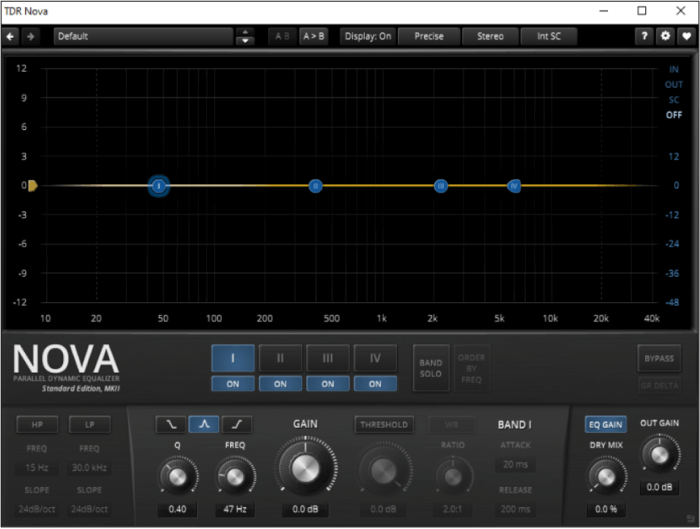Screen dimensions: 700x529
Task: Select band II node on the EQ graph
Action: coord(316,186)
